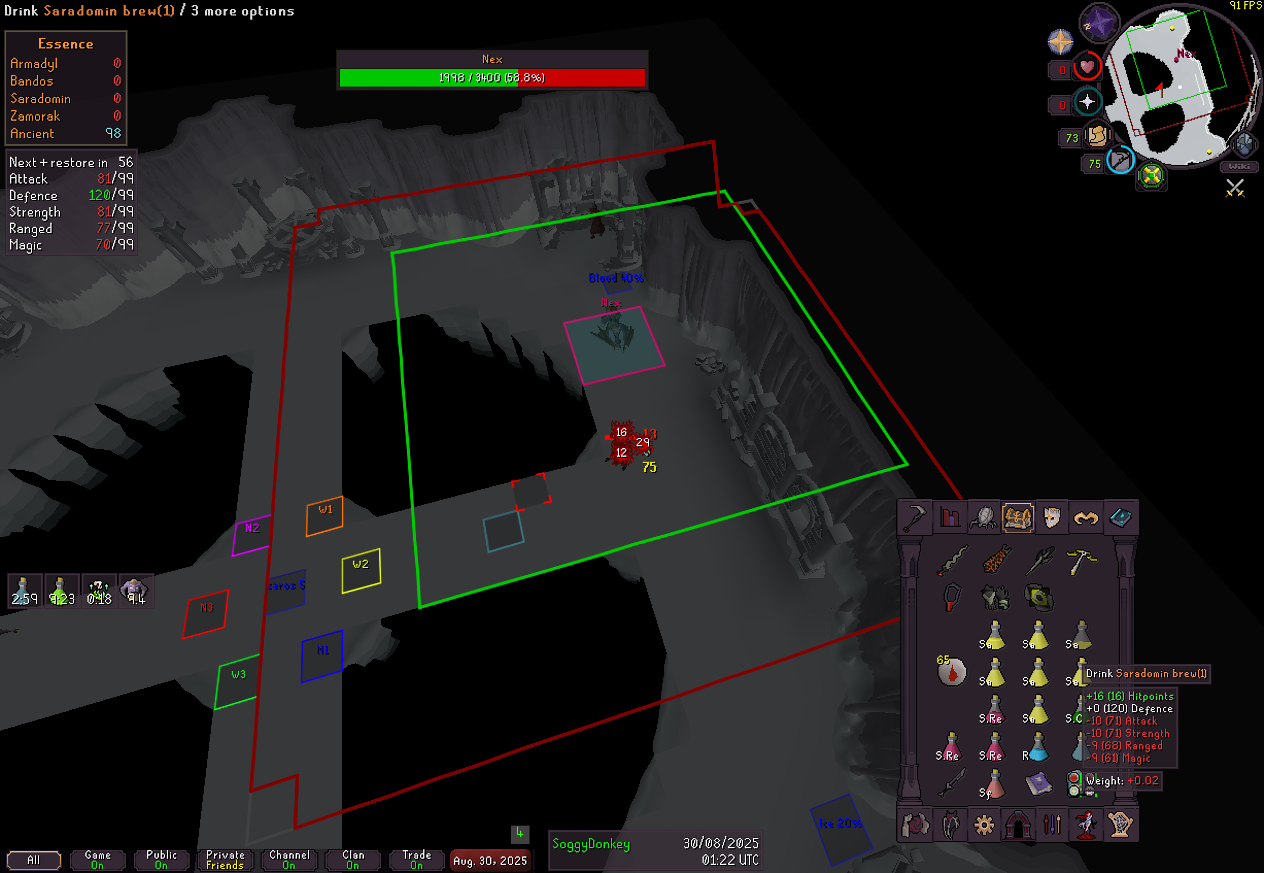Select the gold pickaxe in the inventory

pyautogui.click(x=1080, y=562)
